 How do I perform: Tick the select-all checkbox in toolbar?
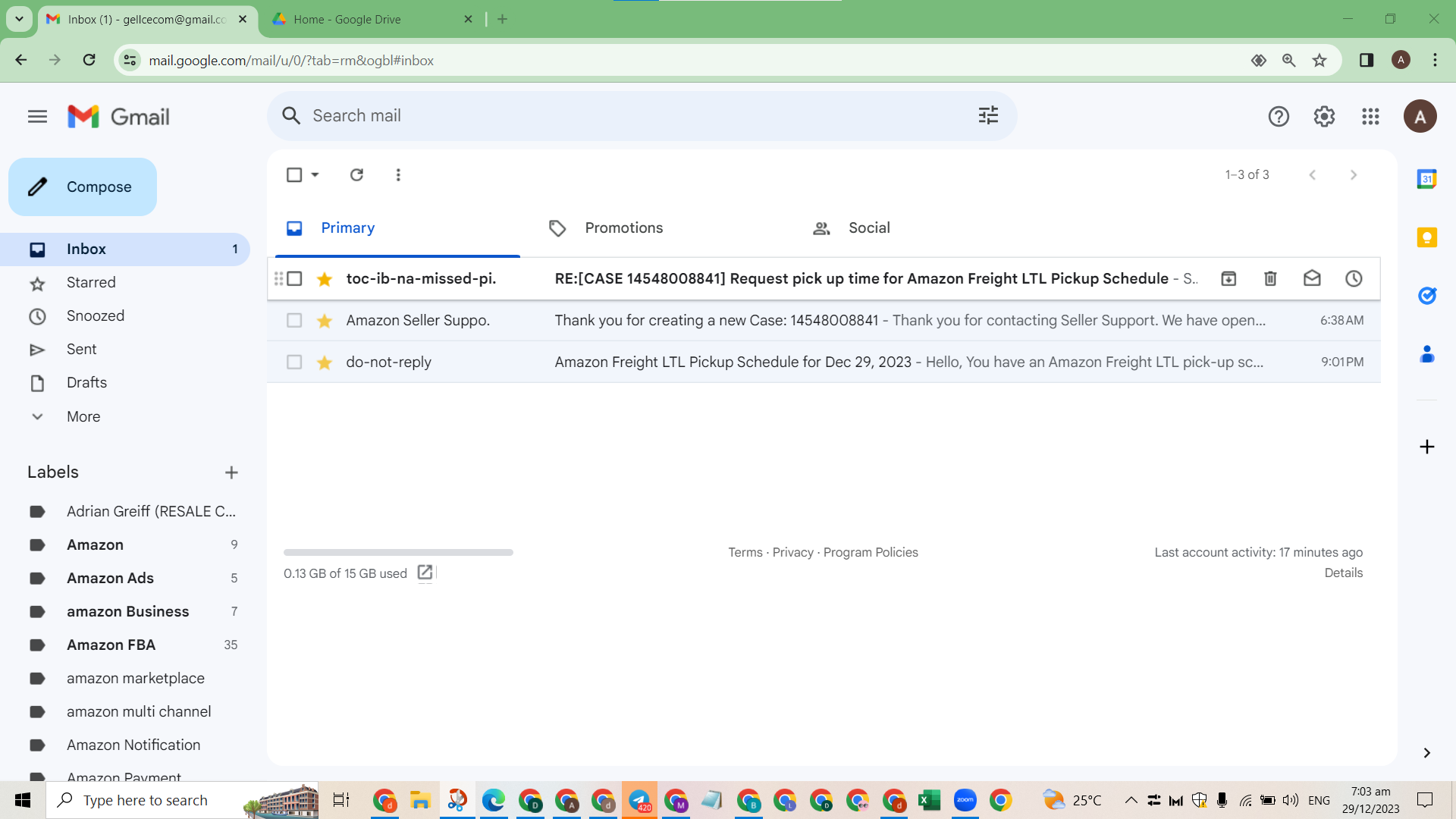coord(294,174)
